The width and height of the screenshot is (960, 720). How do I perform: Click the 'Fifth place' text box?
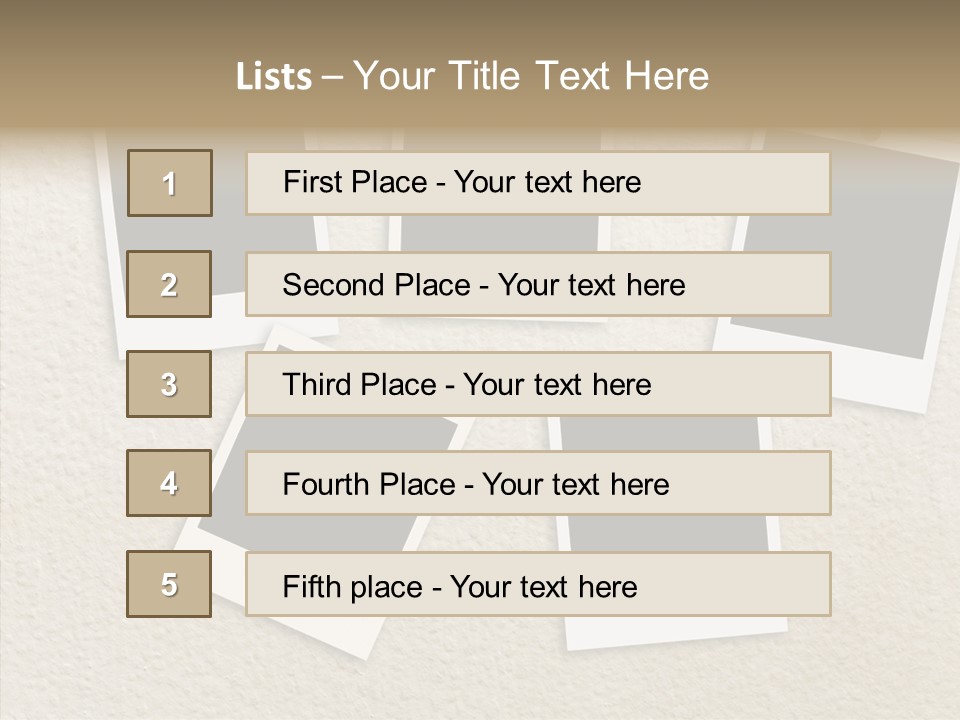(538, 584)
